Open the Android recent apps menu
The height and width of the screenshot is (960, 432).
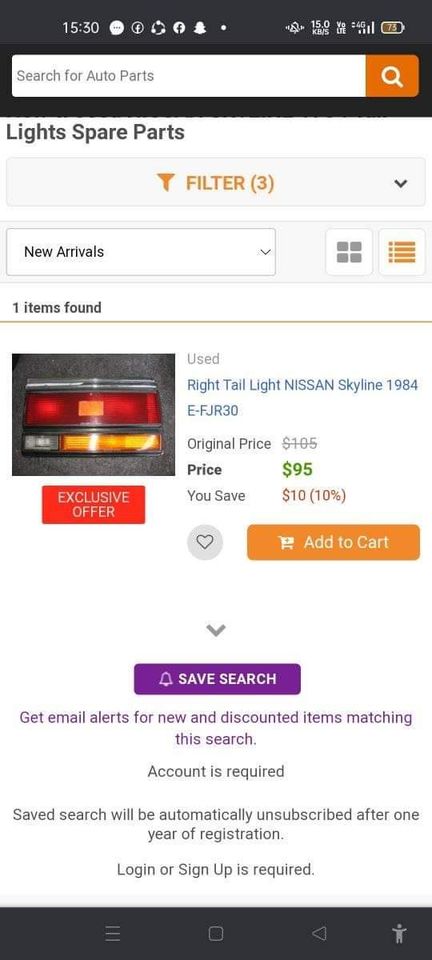tap(113, 934)
